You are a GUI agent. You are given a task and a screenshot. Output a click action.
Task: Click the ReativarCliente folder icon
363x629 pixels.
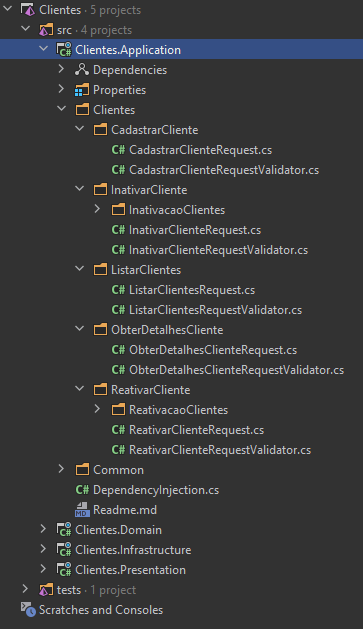(100, 390)
